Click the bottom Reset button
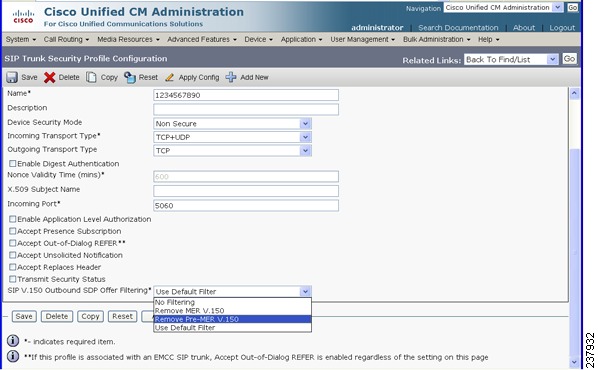 coord(122,316)
